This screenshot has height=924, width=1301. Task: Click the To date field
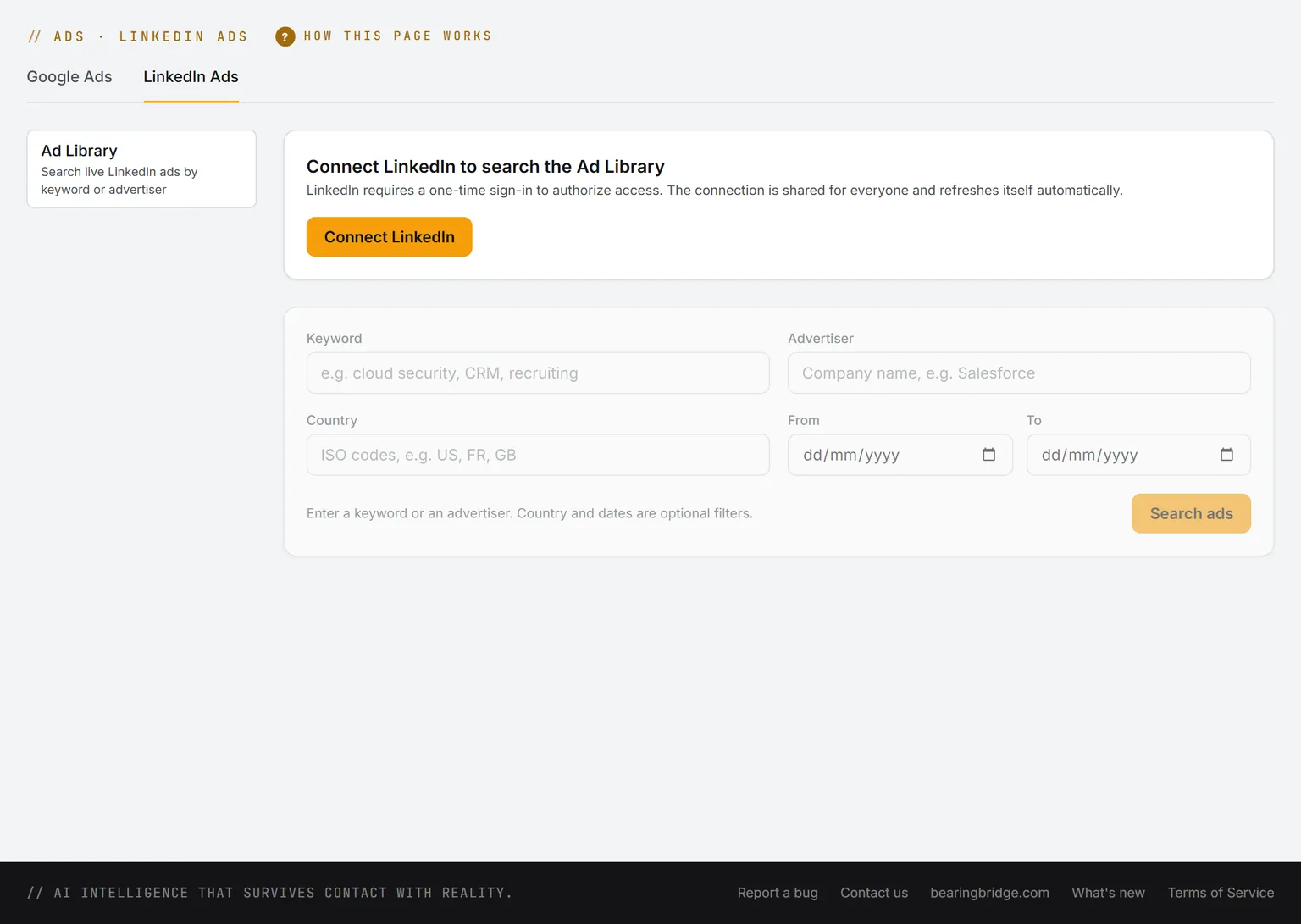click(1138, 455)
